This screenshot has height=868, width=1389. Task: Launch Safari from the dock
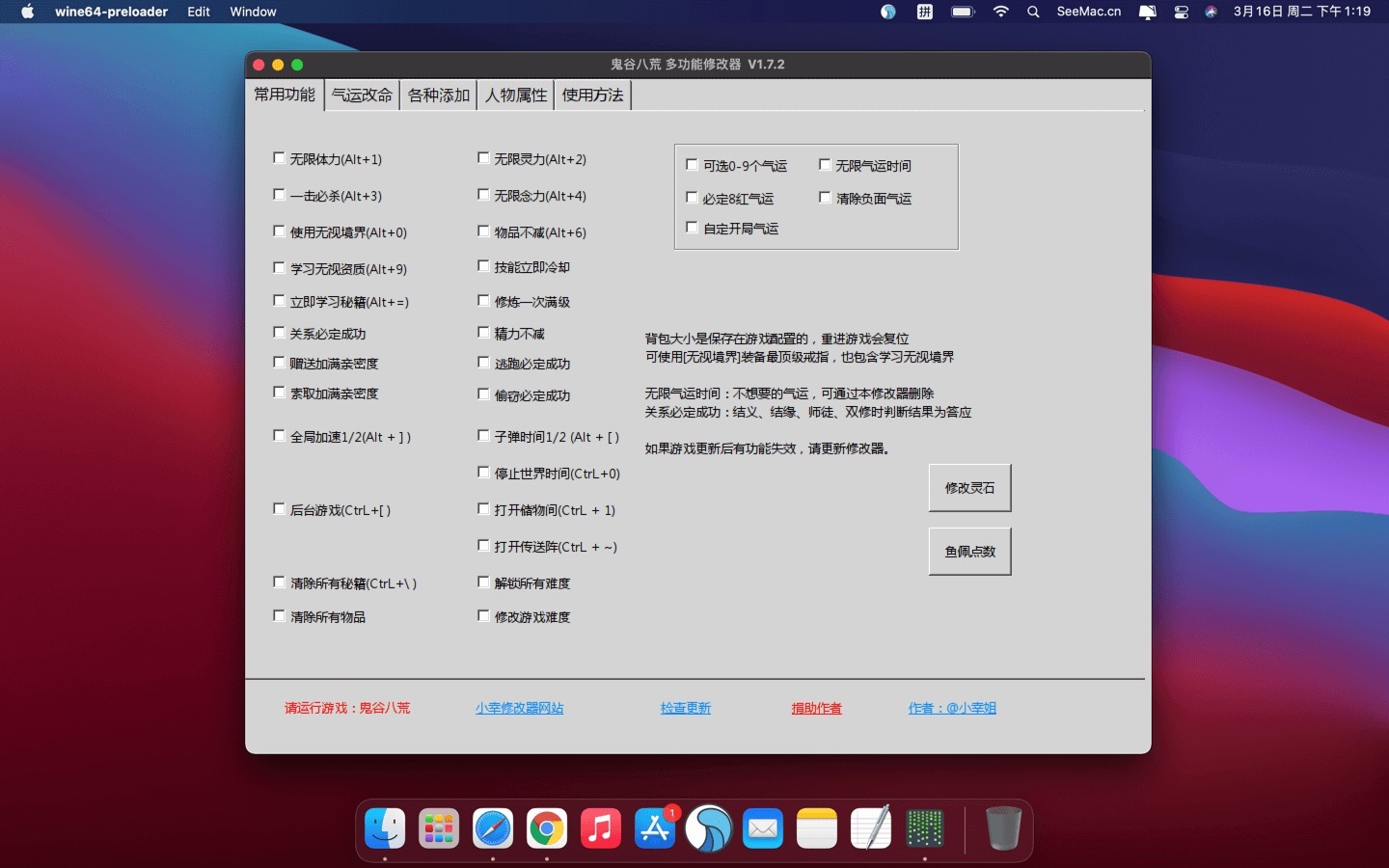coord(493,828)
